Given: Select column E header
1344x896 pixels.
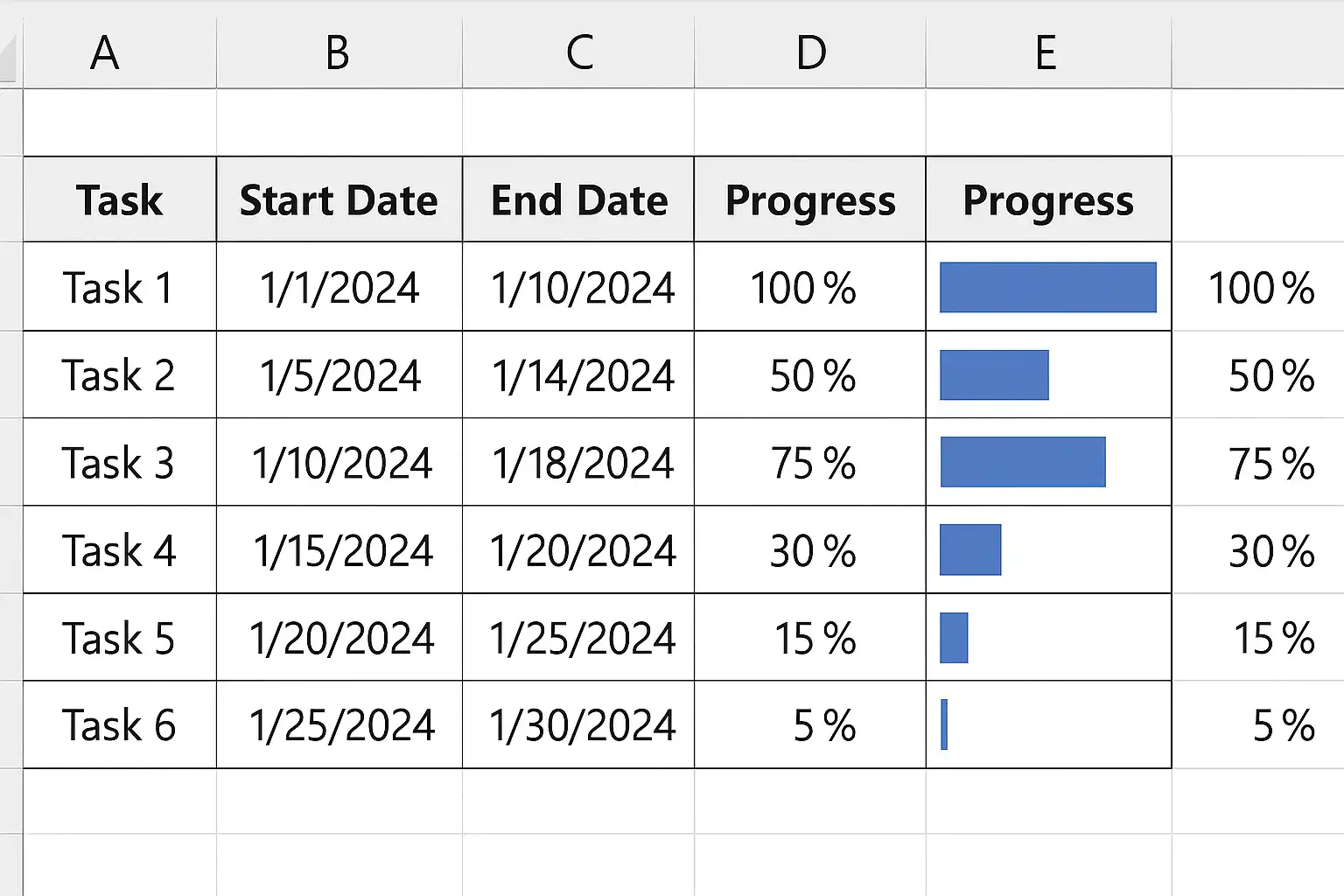Looking at the screenshot, I should tap(1048, 52).
